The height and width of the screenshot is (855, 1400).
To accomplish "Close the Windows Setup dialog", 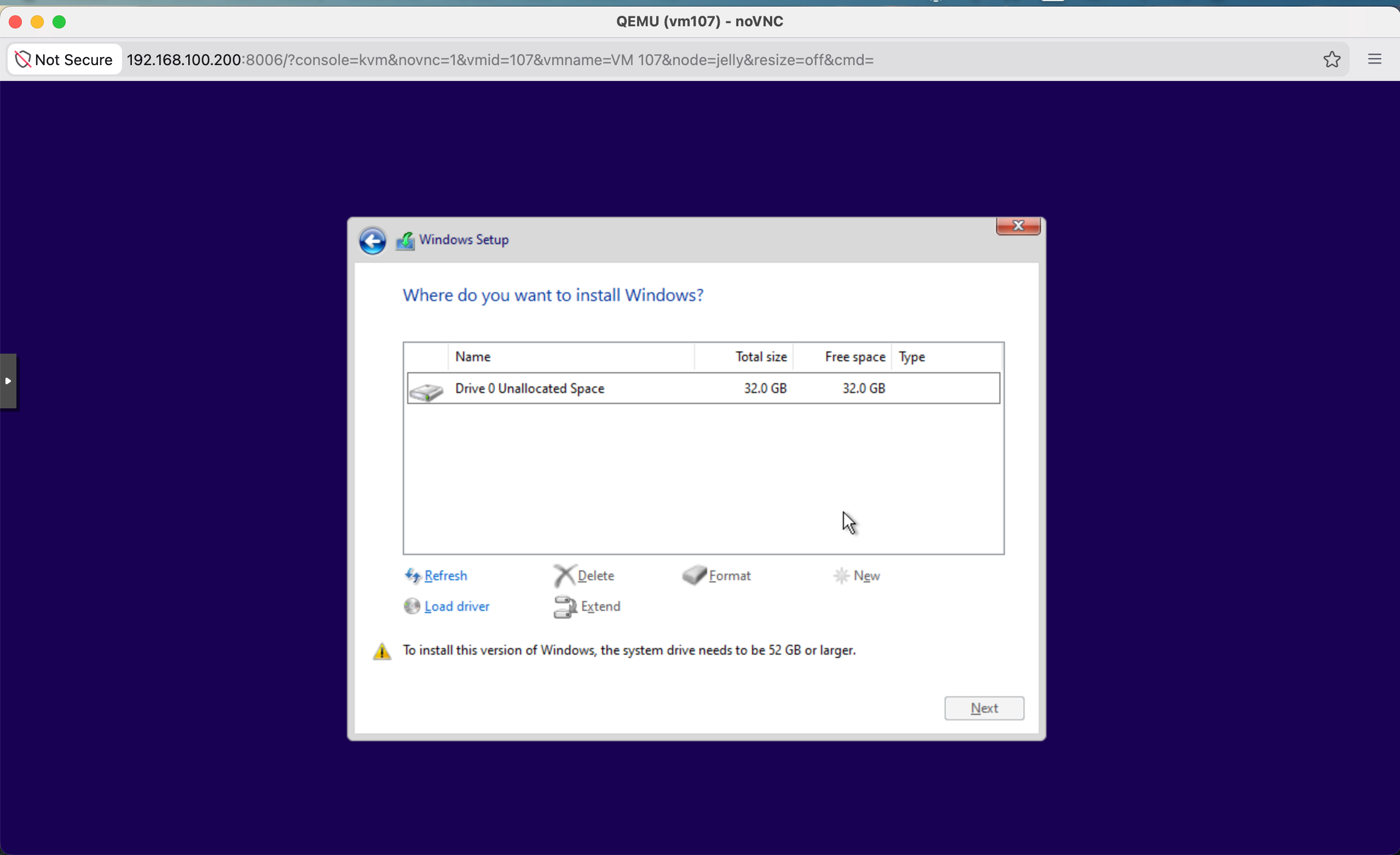I will point(1018,226).
